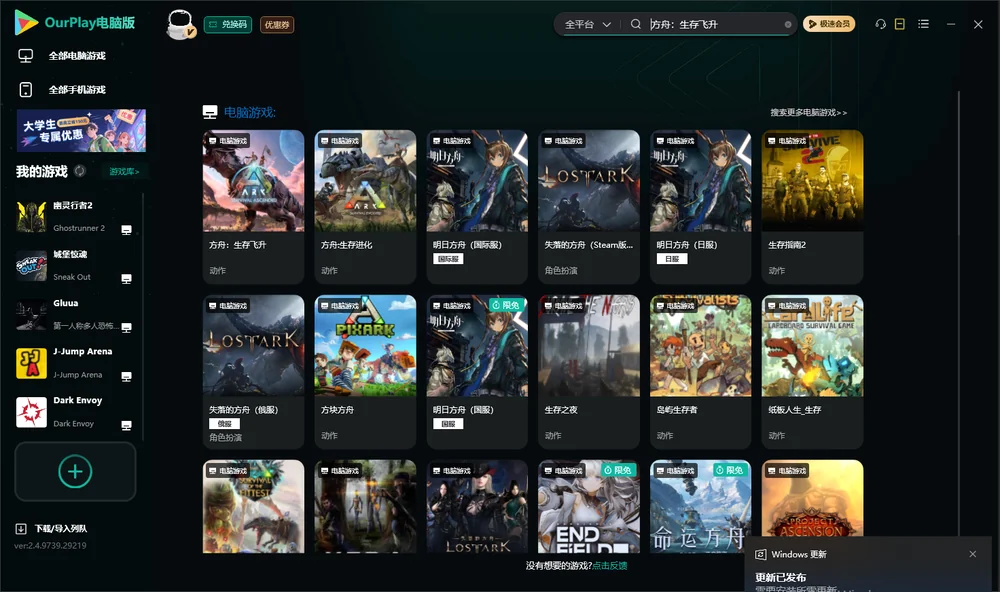Open the 游戏库> link

124,172
